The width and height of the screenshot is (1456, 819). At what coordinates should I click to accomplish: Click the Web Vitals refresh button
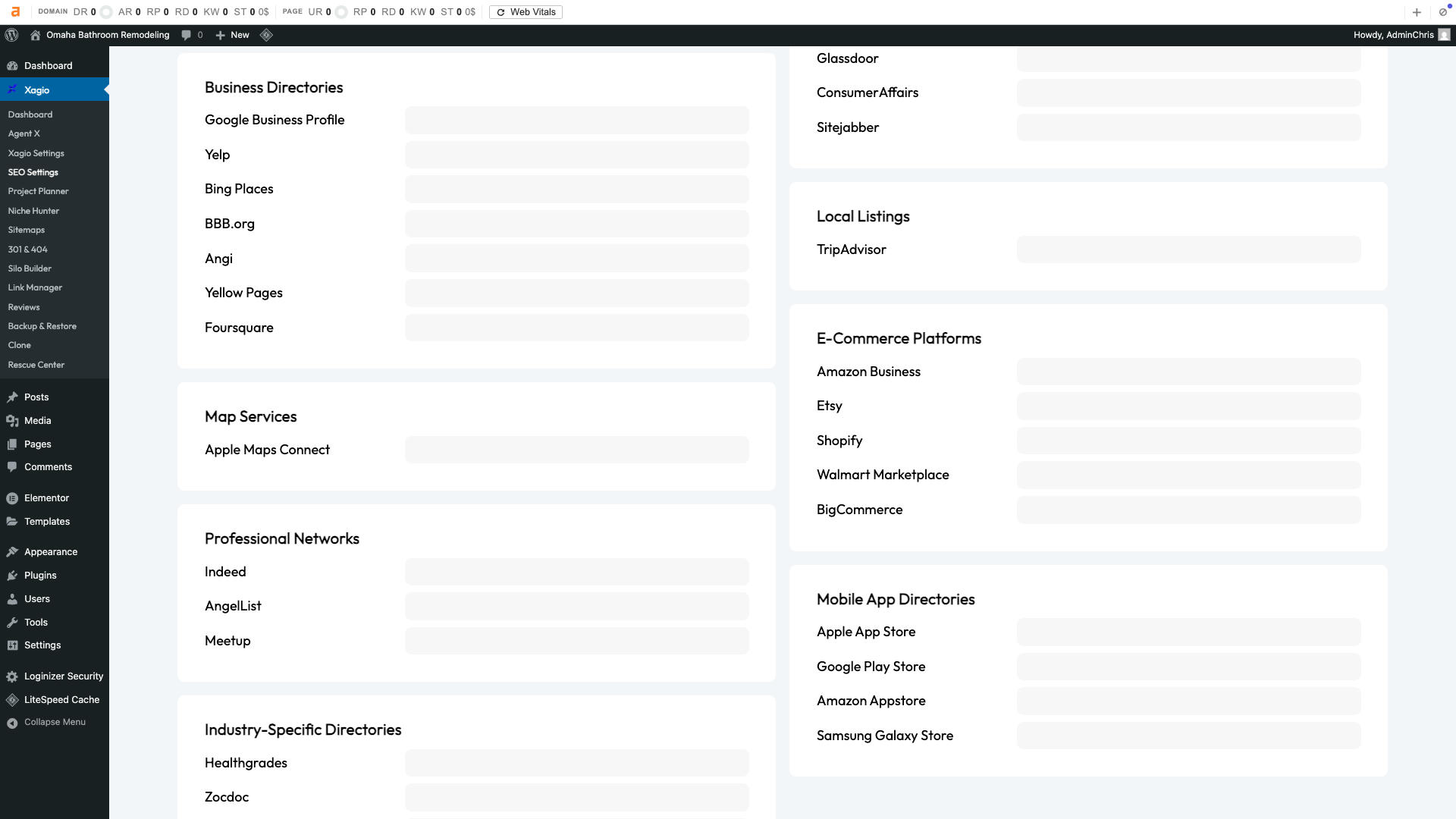coord(526,12)
